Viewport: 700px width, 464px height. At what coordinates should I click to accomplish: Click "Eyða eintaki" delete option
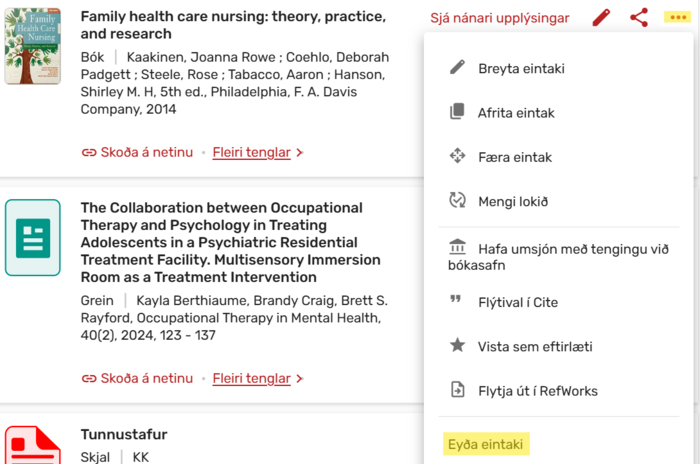pyautogui.click(x=486, y=443)
